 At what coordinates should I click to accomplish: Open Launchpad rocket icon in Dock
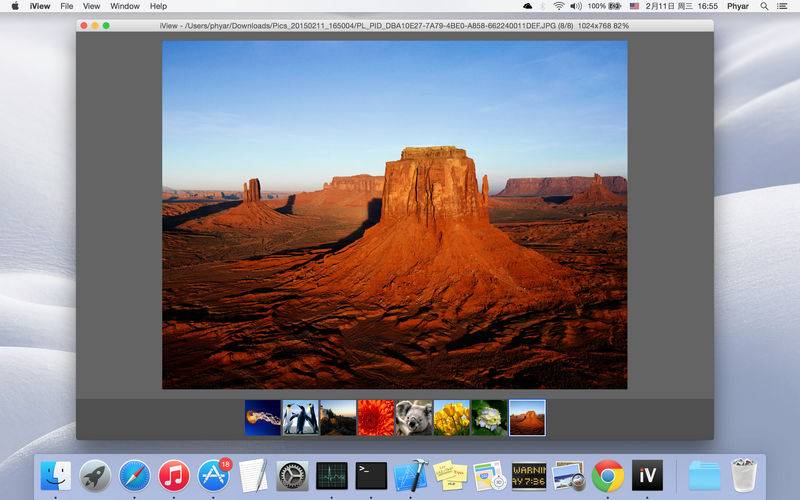click(95, 476)
